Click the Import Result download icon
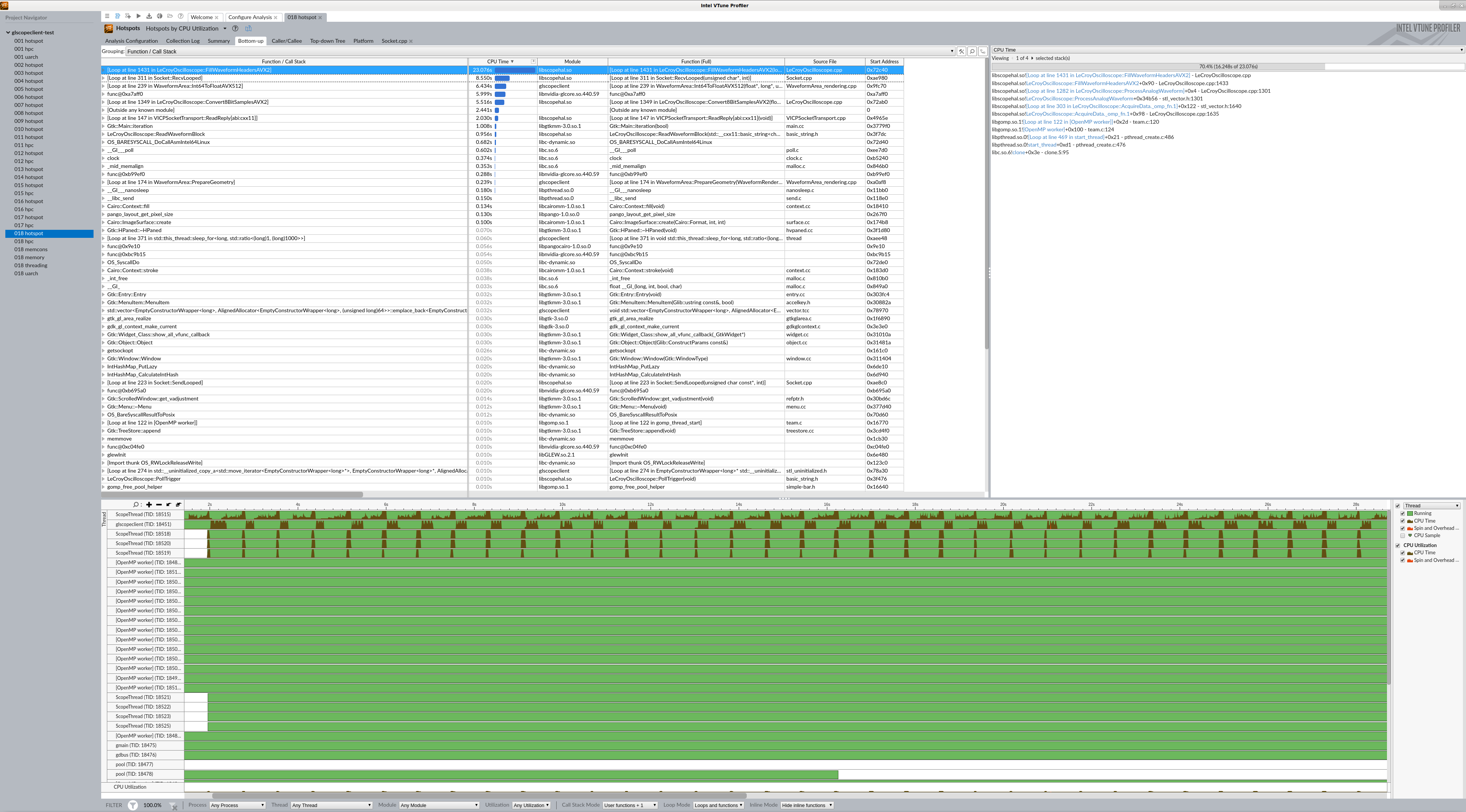 point(149,16)
